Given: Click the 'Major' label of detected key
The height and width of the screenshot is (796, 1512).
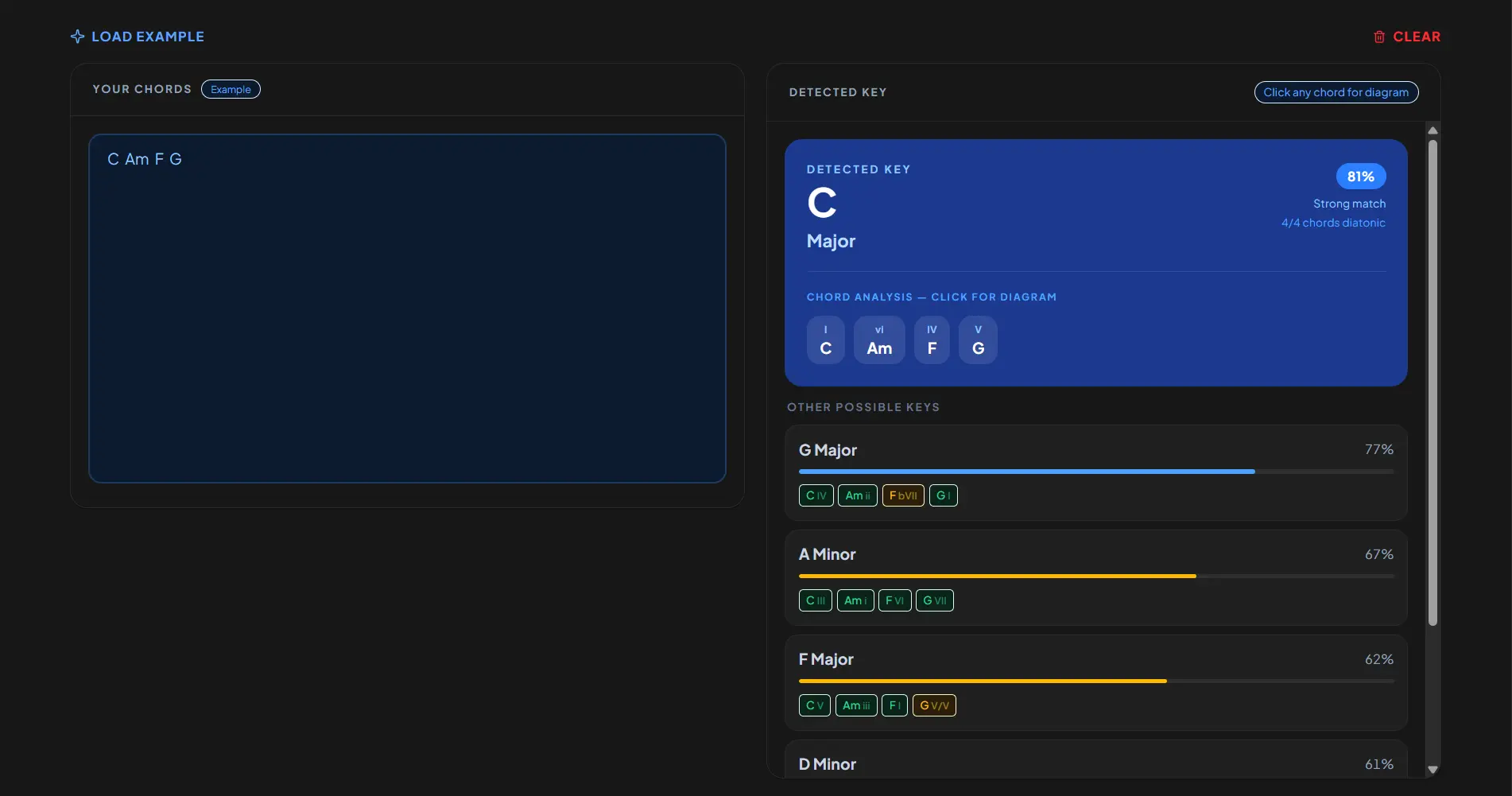Looking at the screenshot, I should click(831, 241).
